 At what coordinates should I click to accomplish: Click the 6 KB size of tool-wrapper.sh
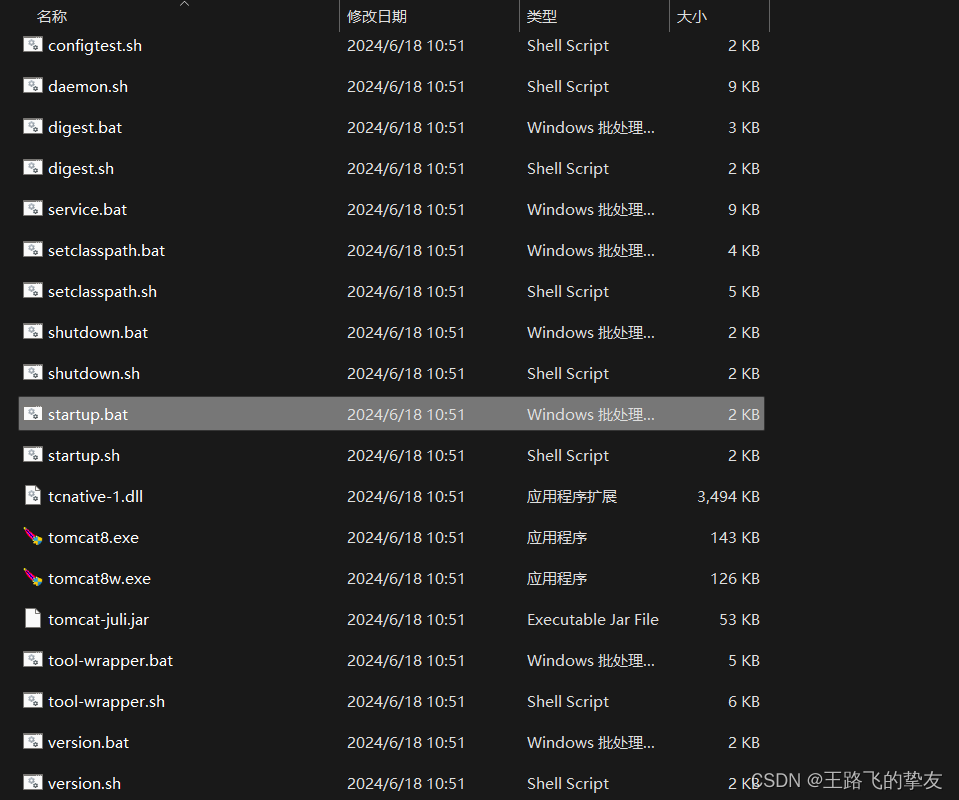[744, 701]
